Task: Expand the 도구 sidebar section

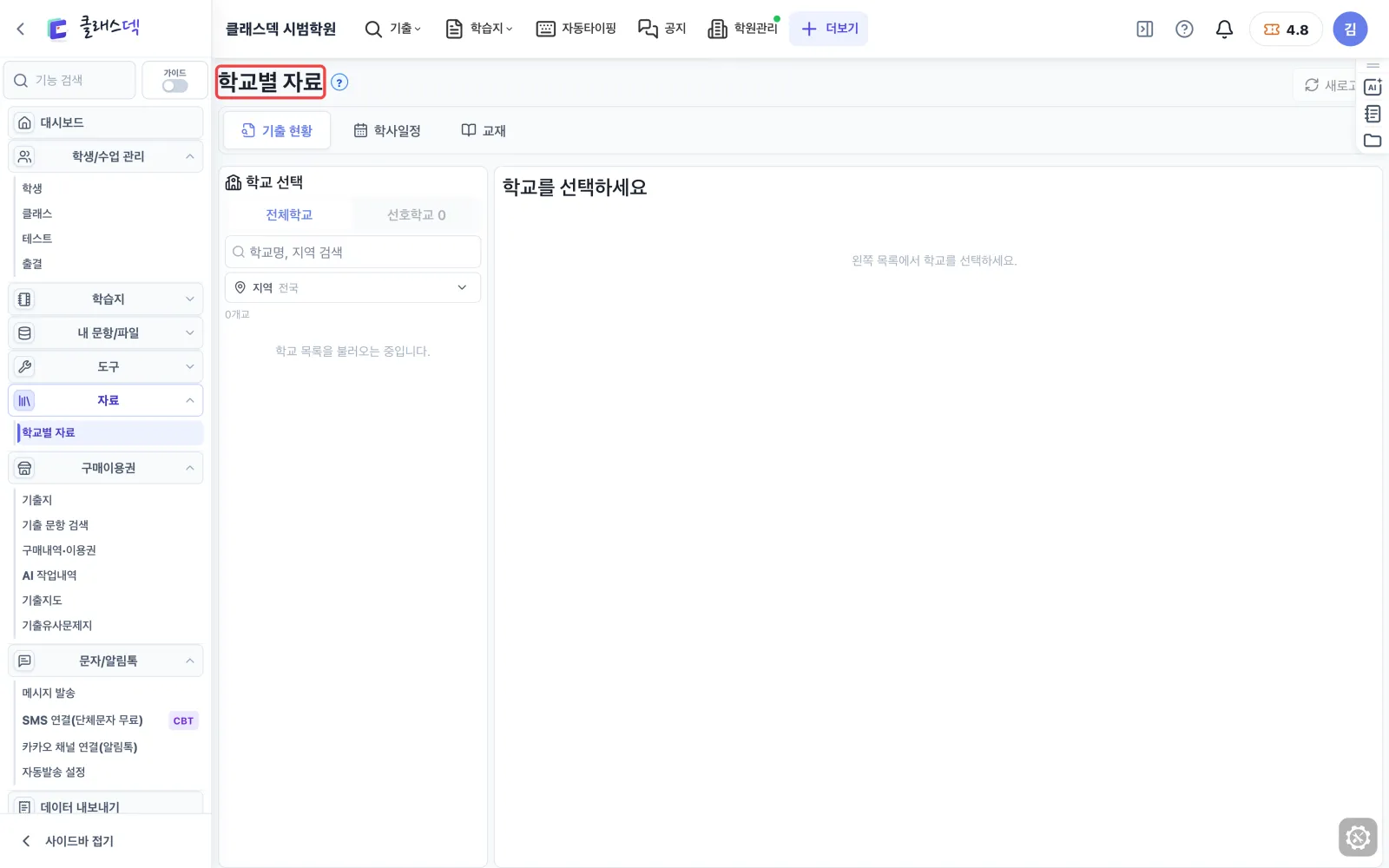Action: point(106,366)
